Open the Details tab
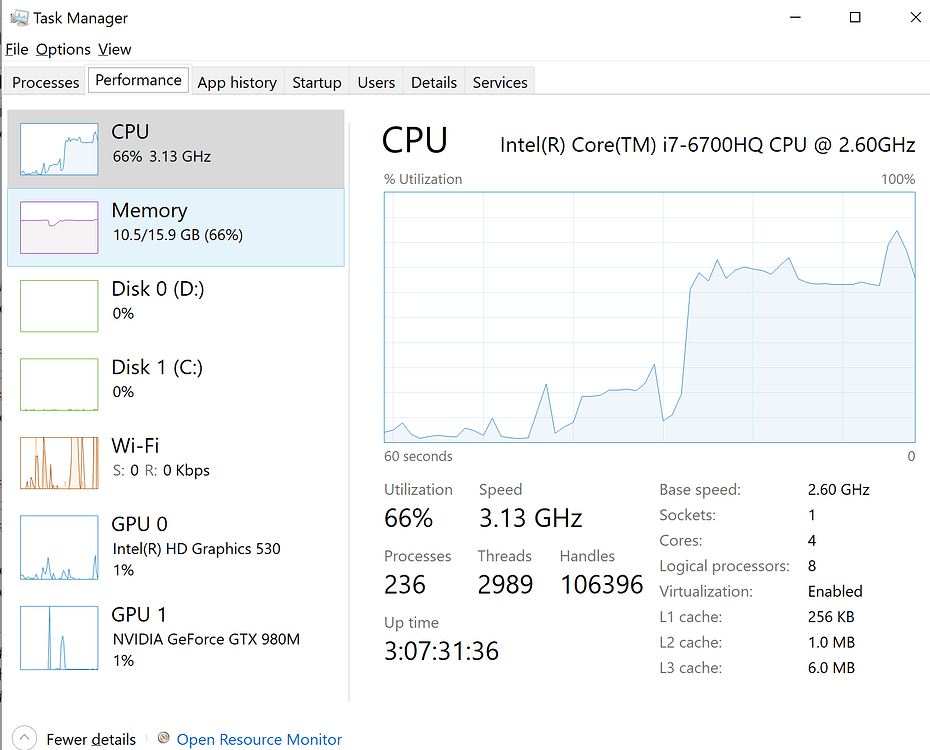 point(434,82)
